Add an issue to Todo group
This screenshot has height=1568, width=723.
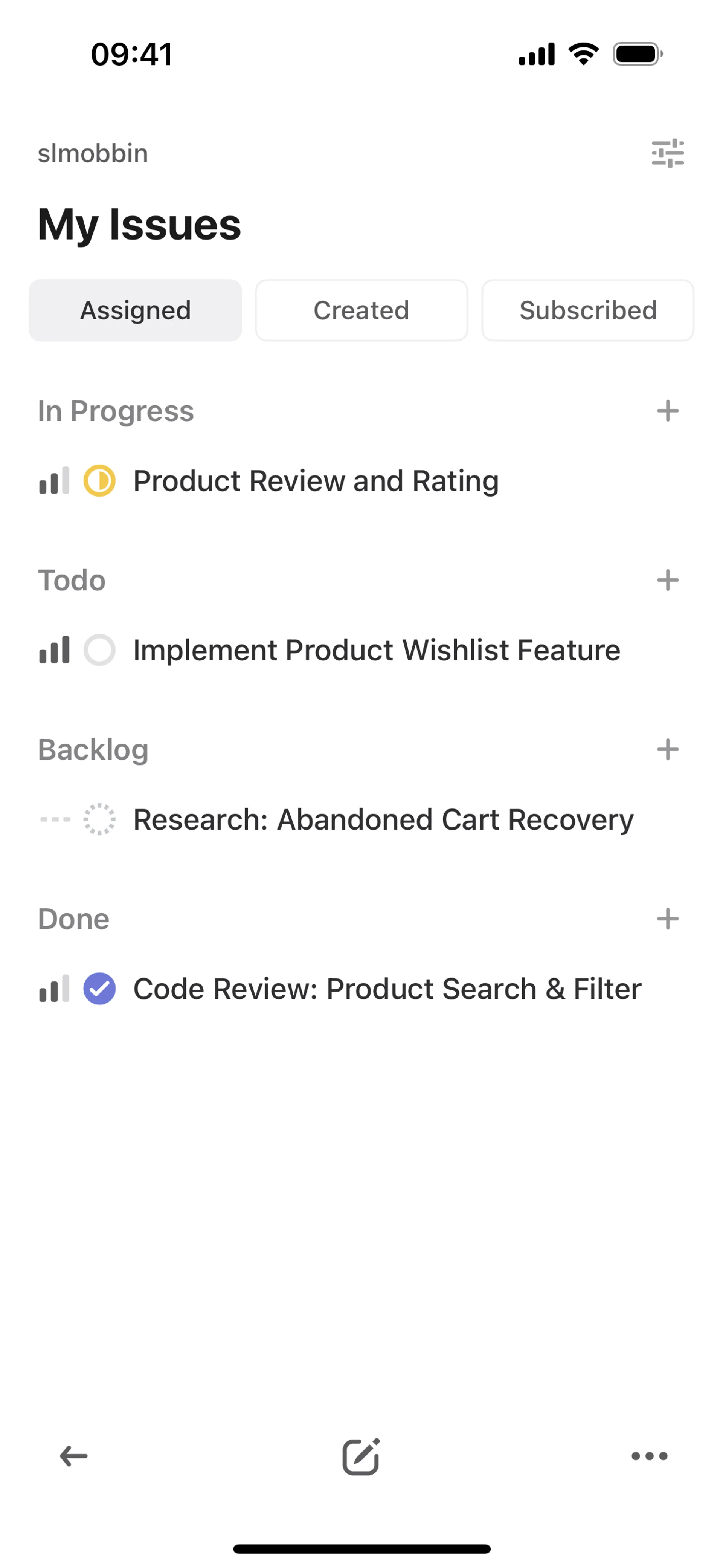tap(668, 580)
